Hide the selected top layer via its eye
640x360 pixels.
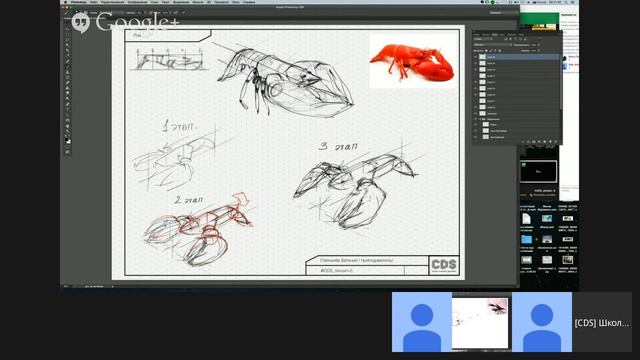476,57
